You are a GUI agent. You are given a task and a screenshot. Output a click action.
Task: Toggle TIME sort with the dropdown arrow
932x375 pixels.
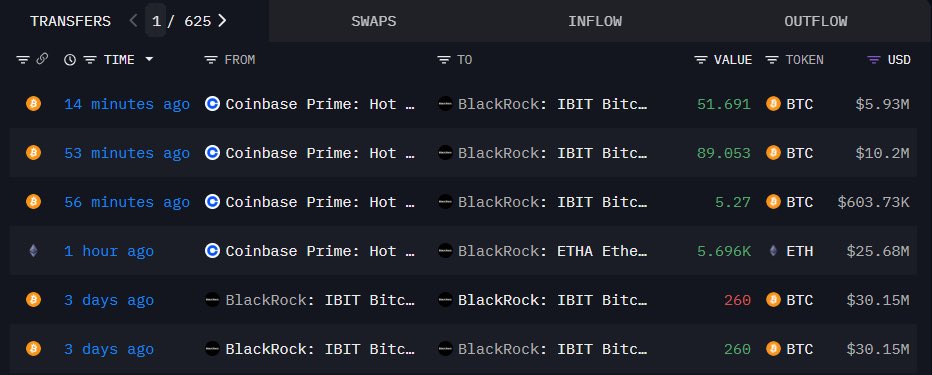click(x=149, y=59)
